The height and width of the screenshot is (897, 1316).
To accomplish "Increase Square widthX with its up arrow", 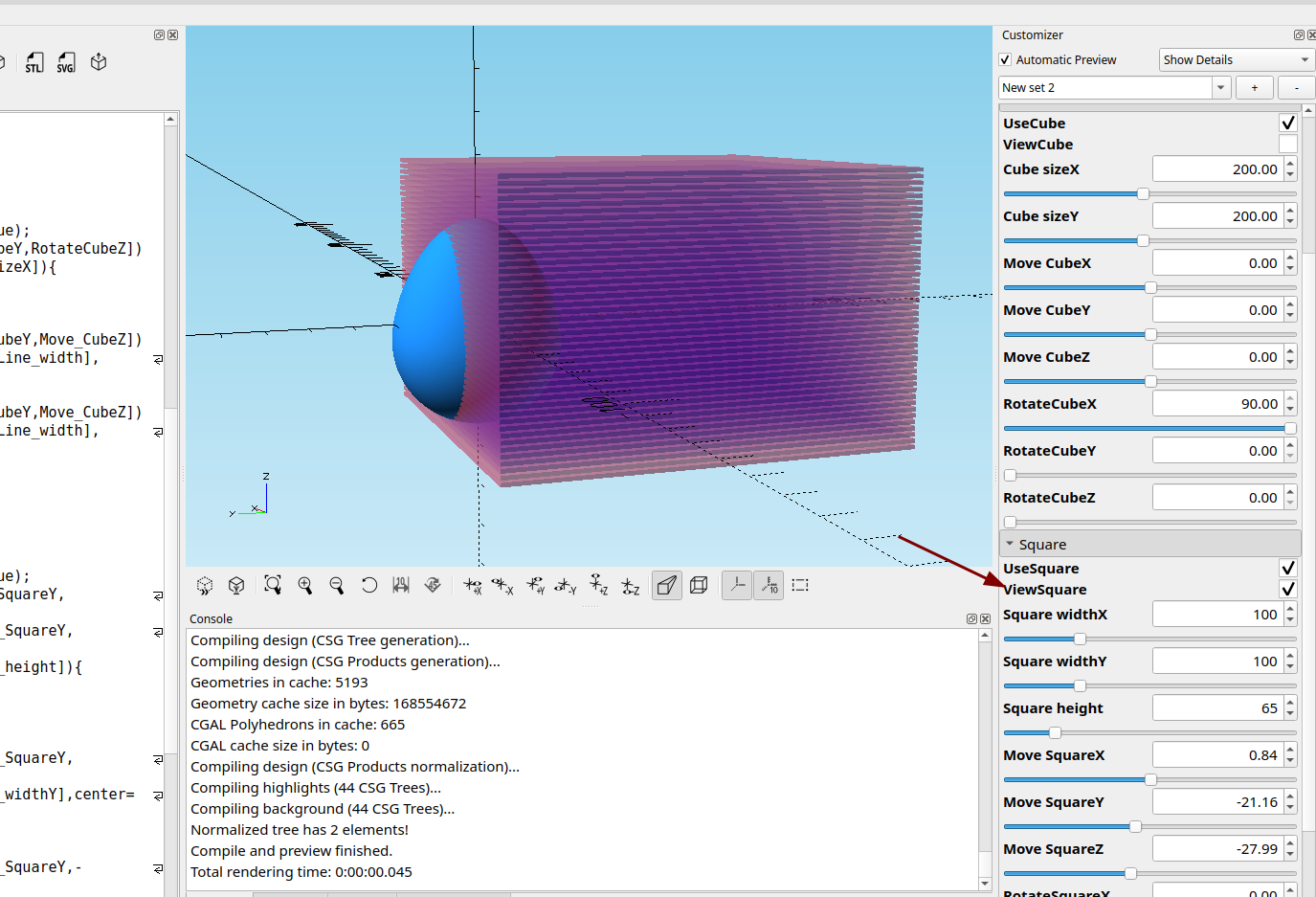I will point(1290,609).
